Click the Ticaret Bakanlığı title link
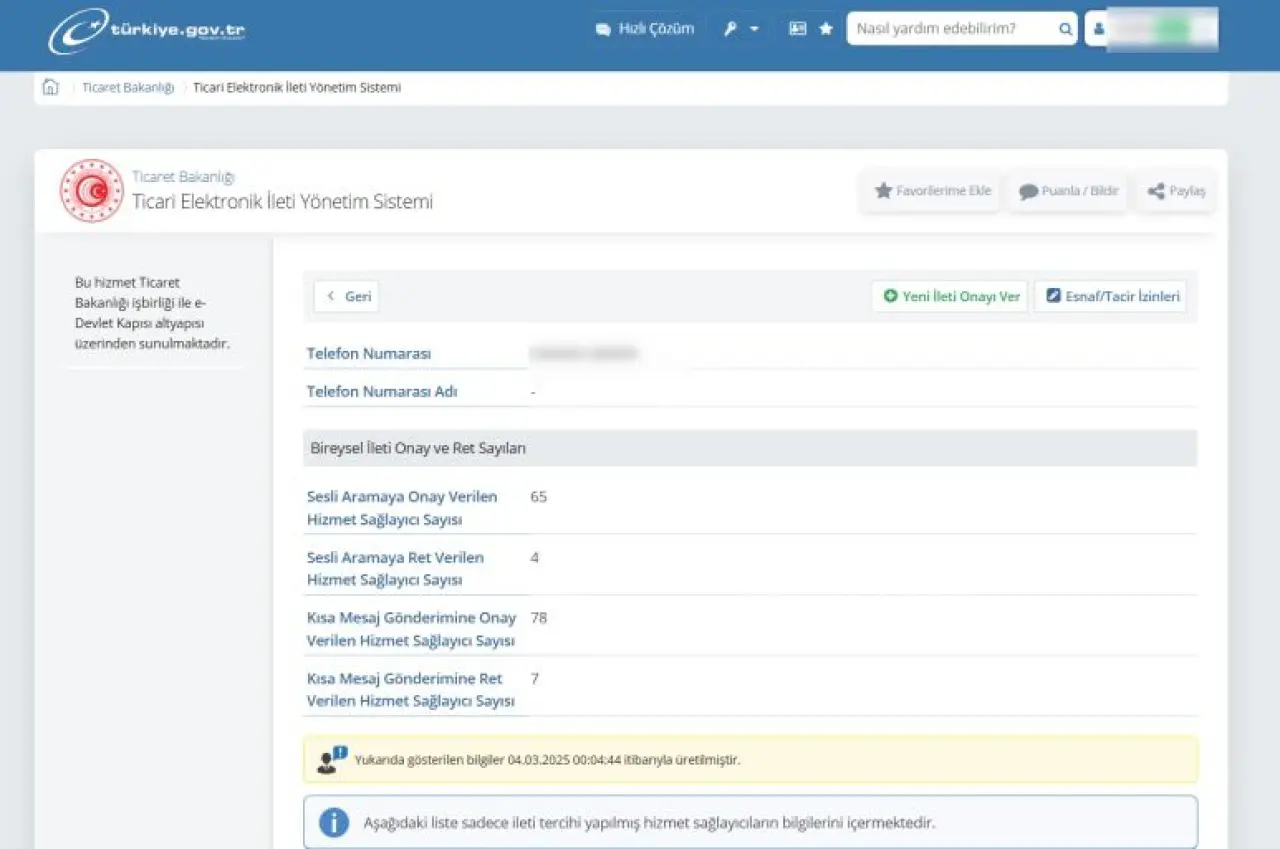This screenshot has height=849, width=1280. (183, 177)
